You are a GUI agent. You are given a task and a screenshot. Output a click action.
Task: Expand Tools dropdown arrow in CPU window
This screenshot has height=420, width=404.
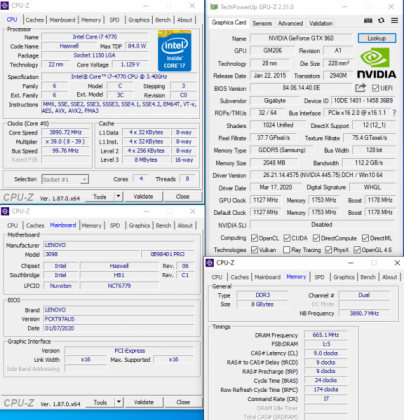(x=118, y=196)
